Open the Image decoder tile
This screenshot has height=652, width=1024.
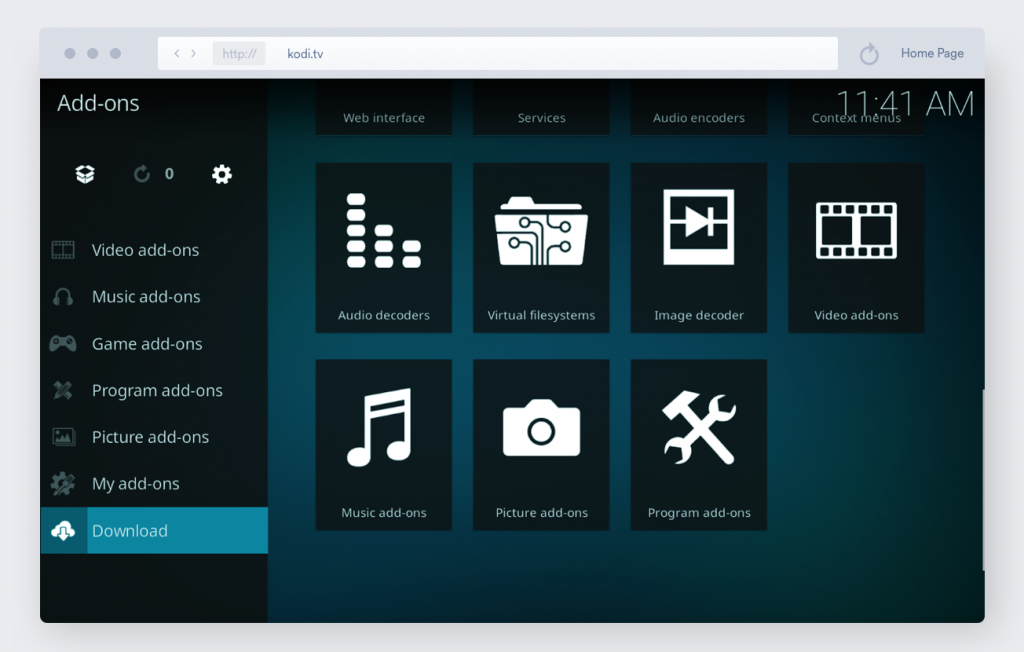(x=699, y=248)
